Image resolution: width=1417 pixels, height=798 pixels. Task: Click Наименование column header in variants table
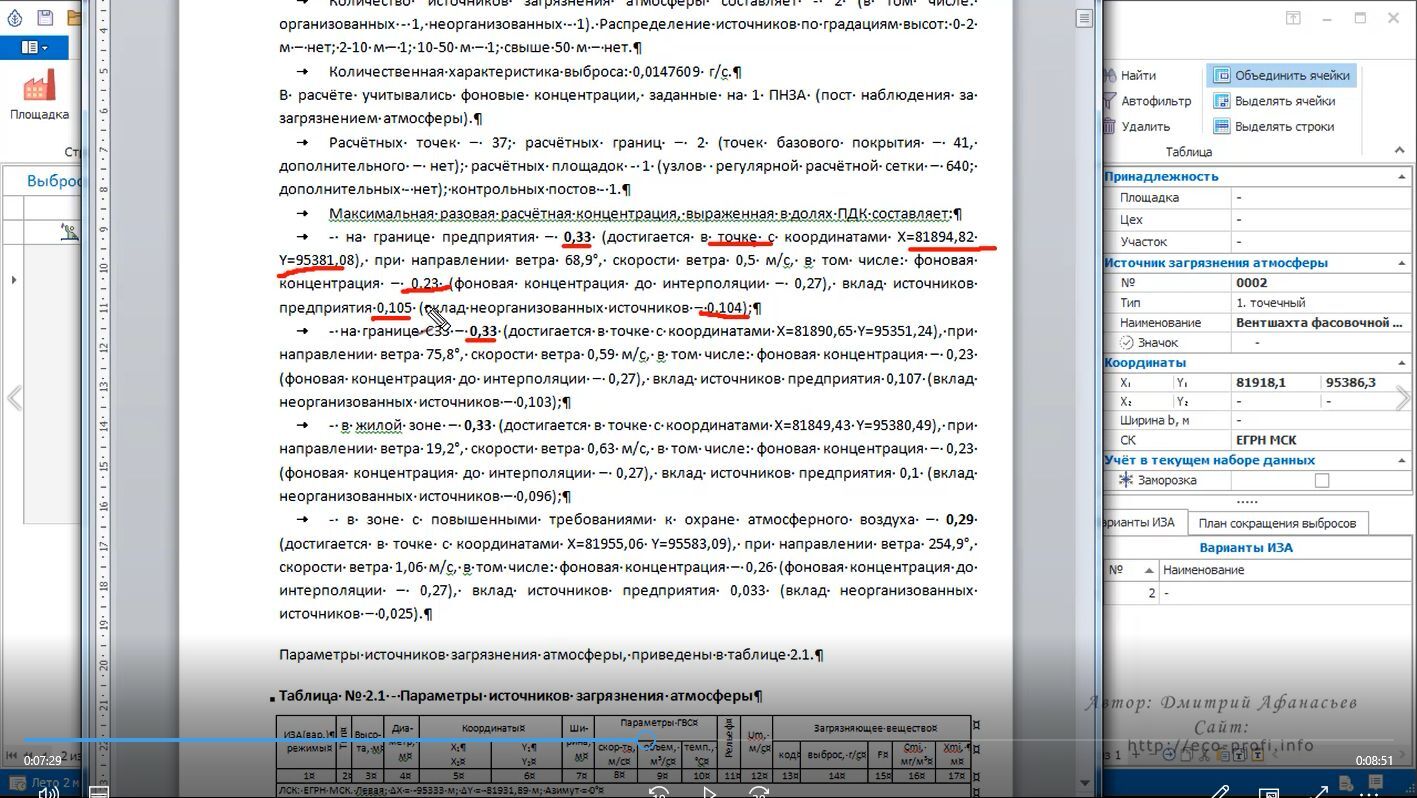click(x=1285, y=570)
